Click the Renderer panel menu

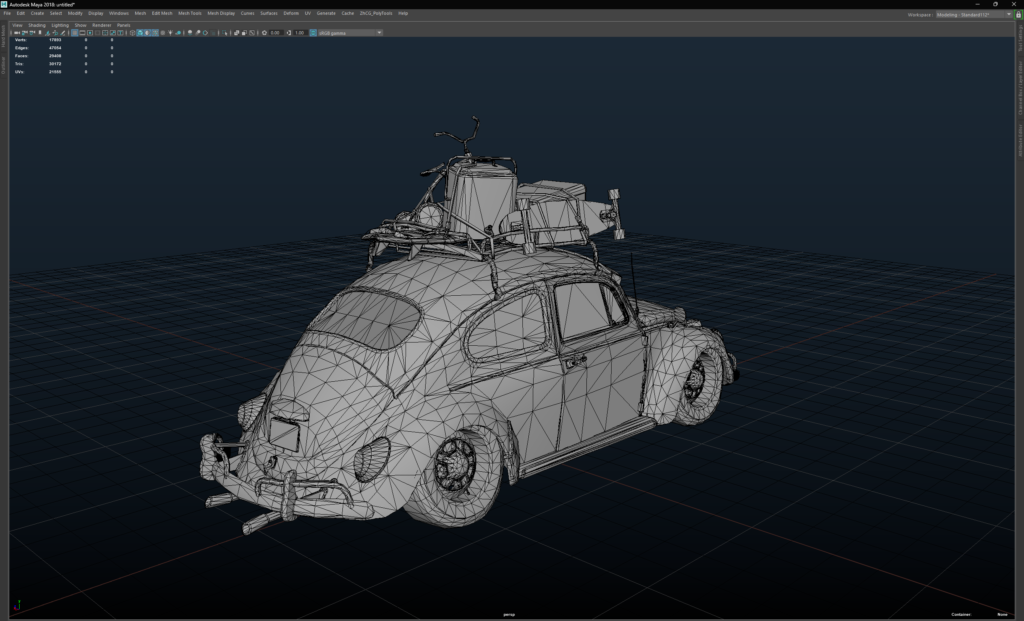[102, 24]
